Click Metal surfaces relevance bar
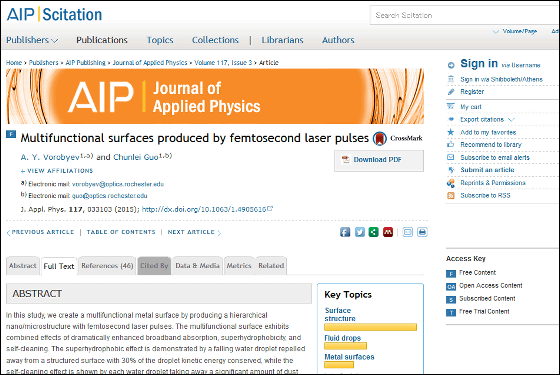This screenshot has height=375, width=560. (x=339, y=365)
